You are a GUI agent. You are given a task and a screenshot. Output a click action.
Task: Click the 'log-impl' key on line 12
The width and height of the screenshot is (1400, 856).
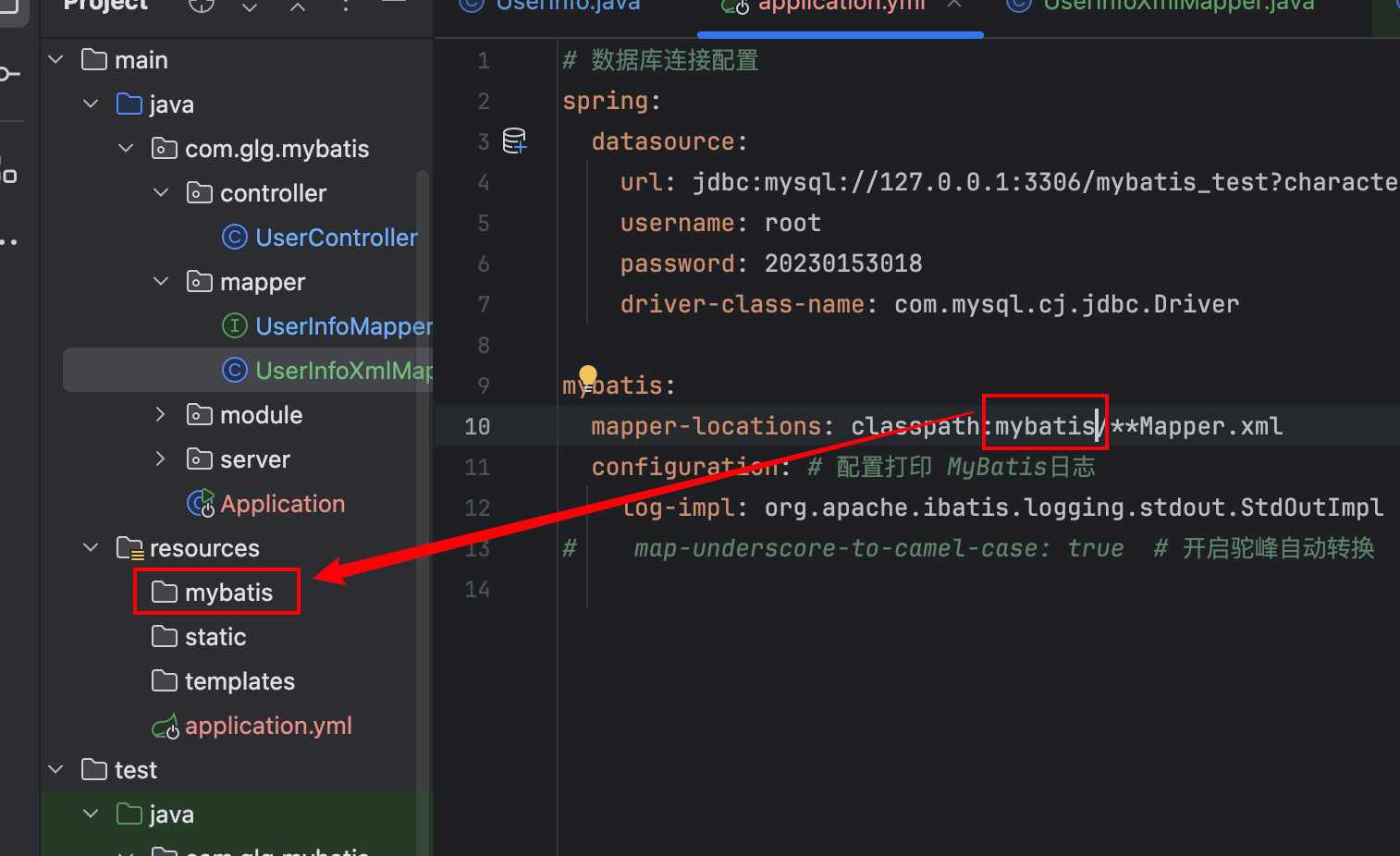pyautogui.click(x=678, y=507)
